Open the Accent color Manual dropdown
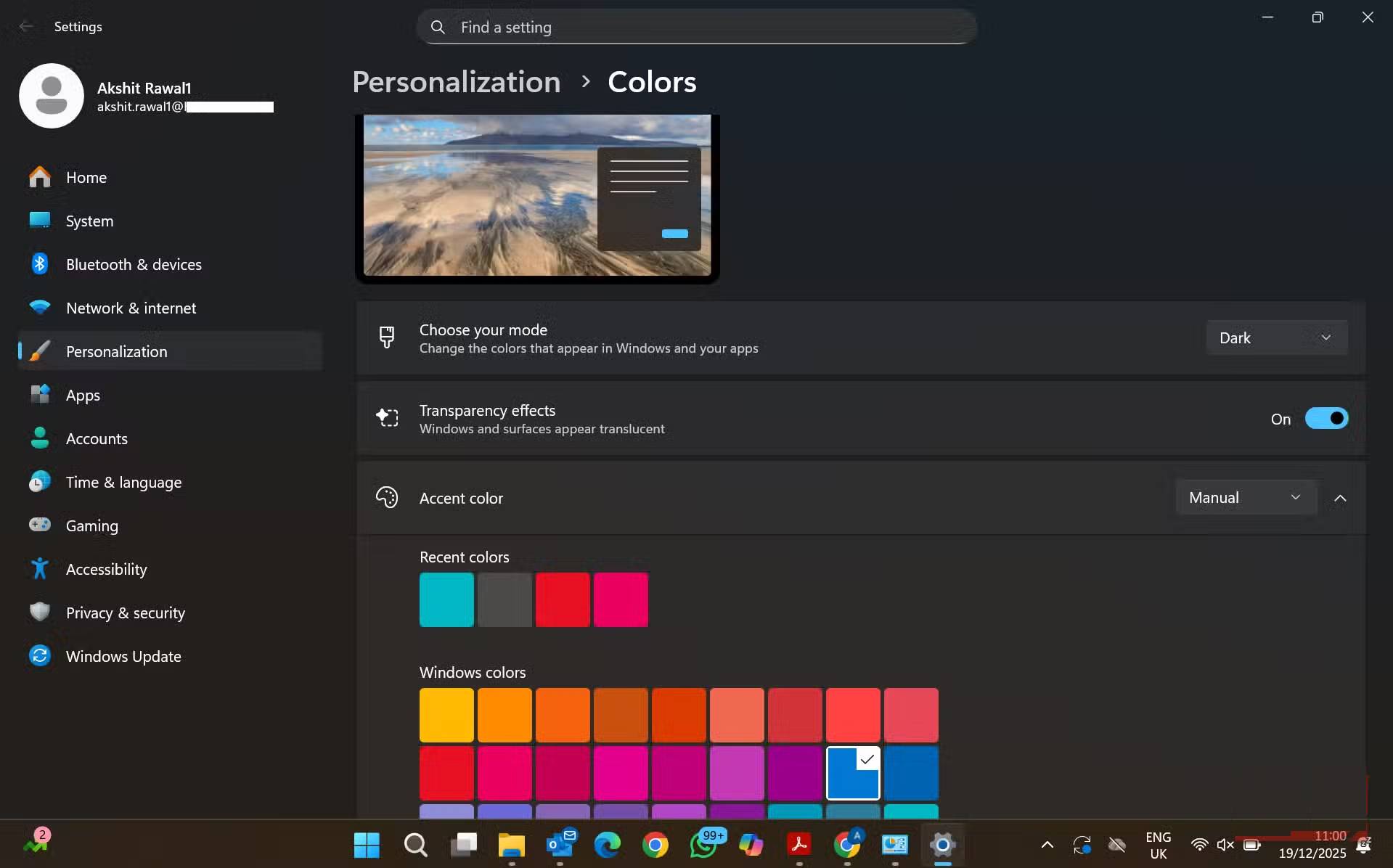The height and width of the screenshot is (868, 1393). tap(1246, 498)
